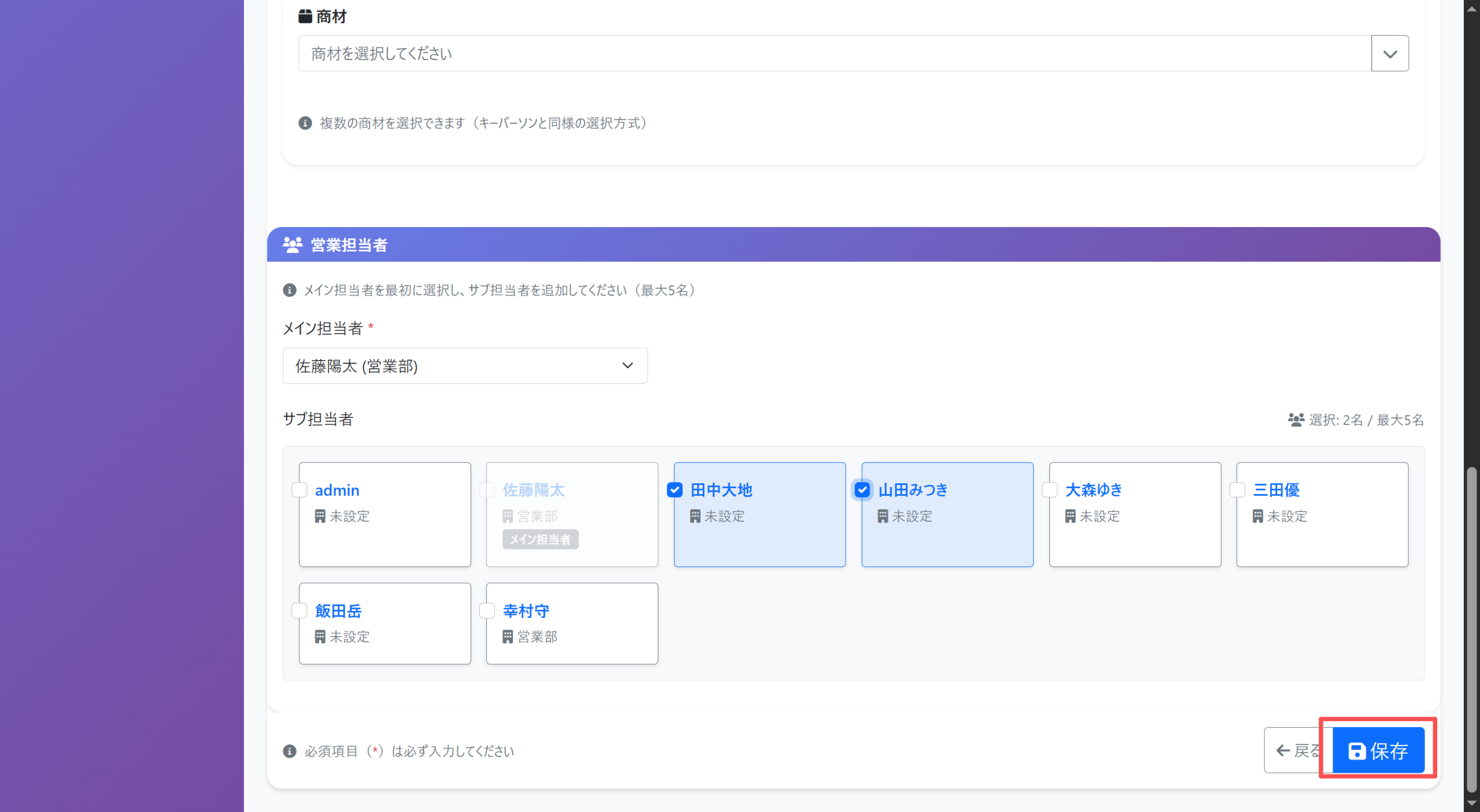1480x812 pixels.
Task: Click the people icon in the 営業担当者 header
Action: point(293,244)
